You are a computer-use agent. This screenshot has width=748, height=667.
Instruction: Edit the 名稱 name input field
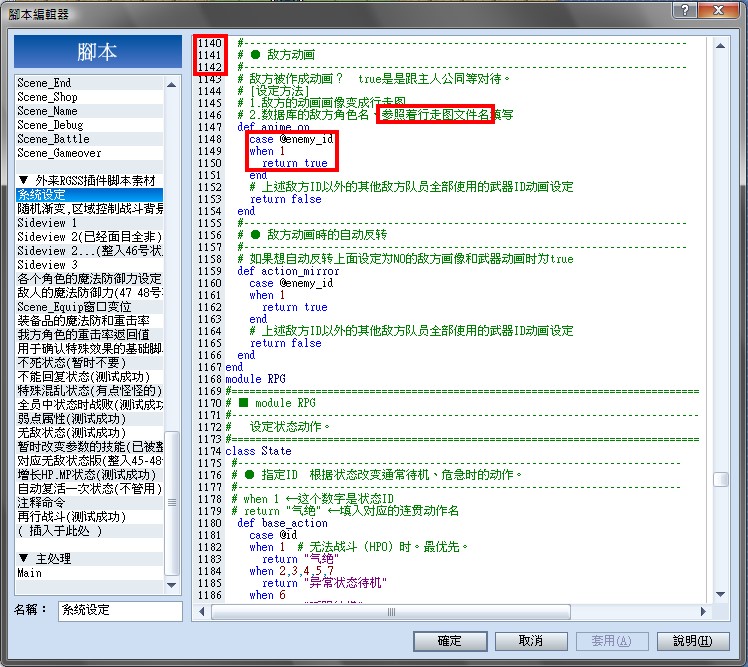pyautogui.click(x=120, y=610)
